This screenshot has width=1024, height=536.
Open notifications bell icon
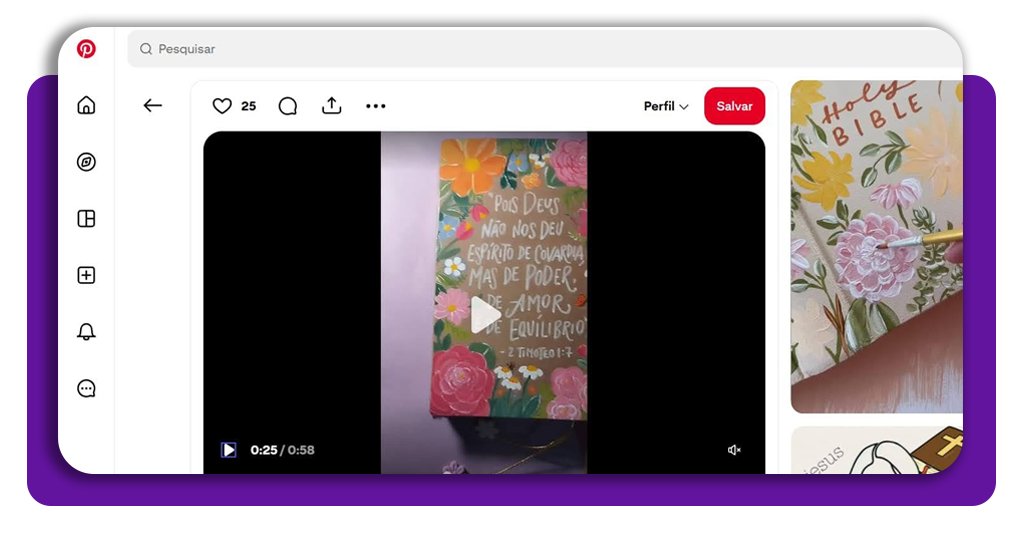point(87,332)
